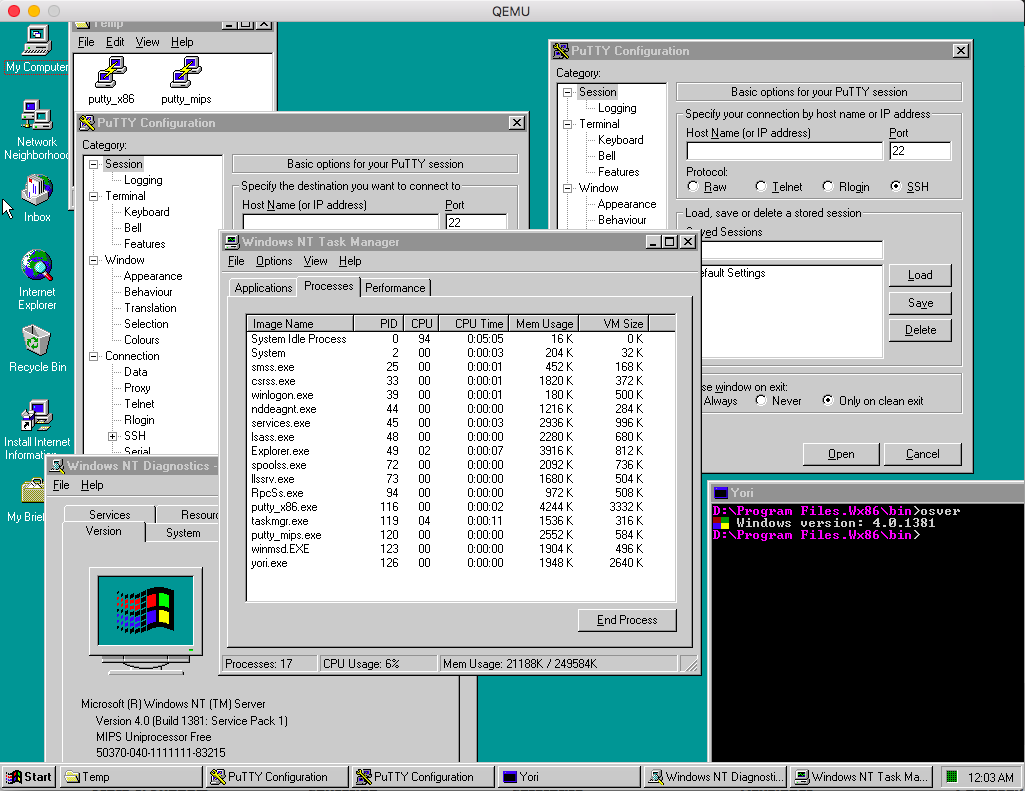Click the Task Manager title bar icon

point(232,242)
